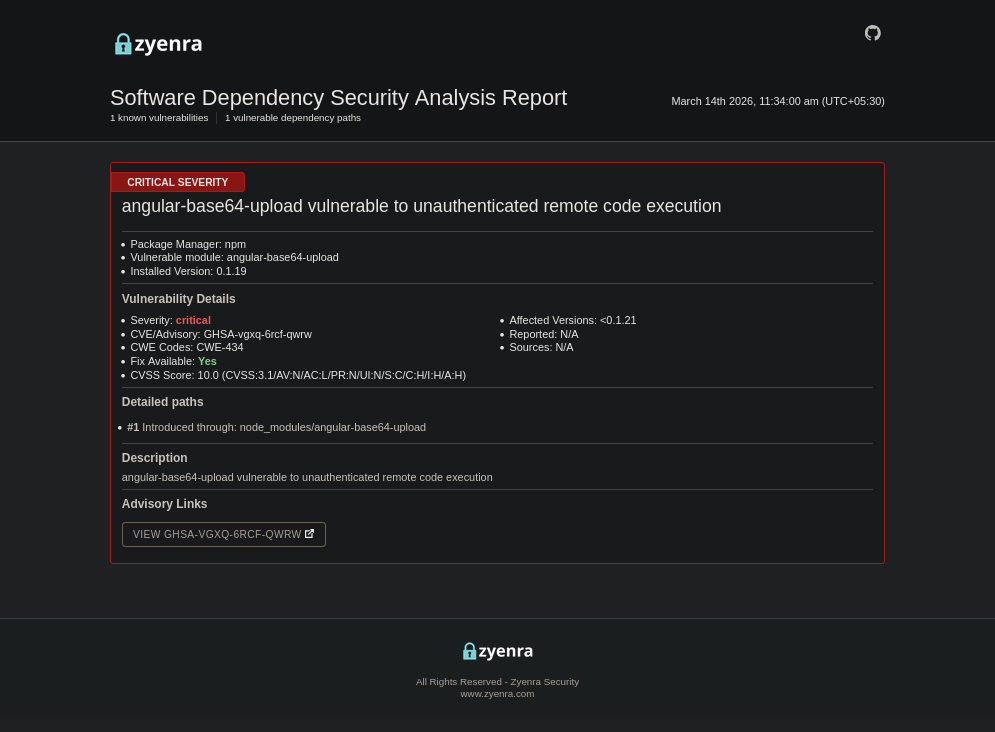Click the 1 known vulnerabilities summary
Viewport: 995px width, 732px height.
[x=159, y=118]
